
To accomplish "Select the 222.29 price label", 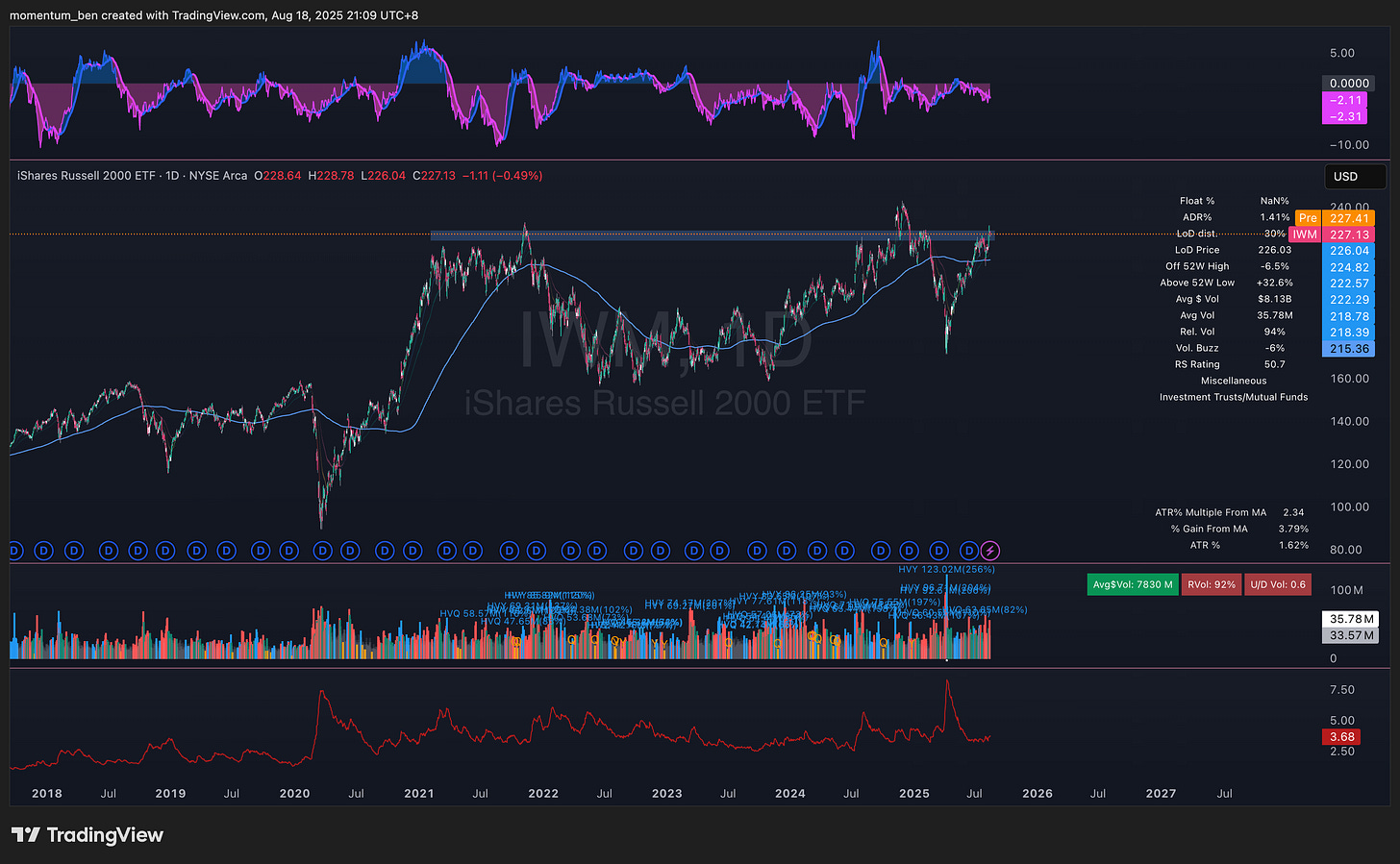I will click(1349, 300).
